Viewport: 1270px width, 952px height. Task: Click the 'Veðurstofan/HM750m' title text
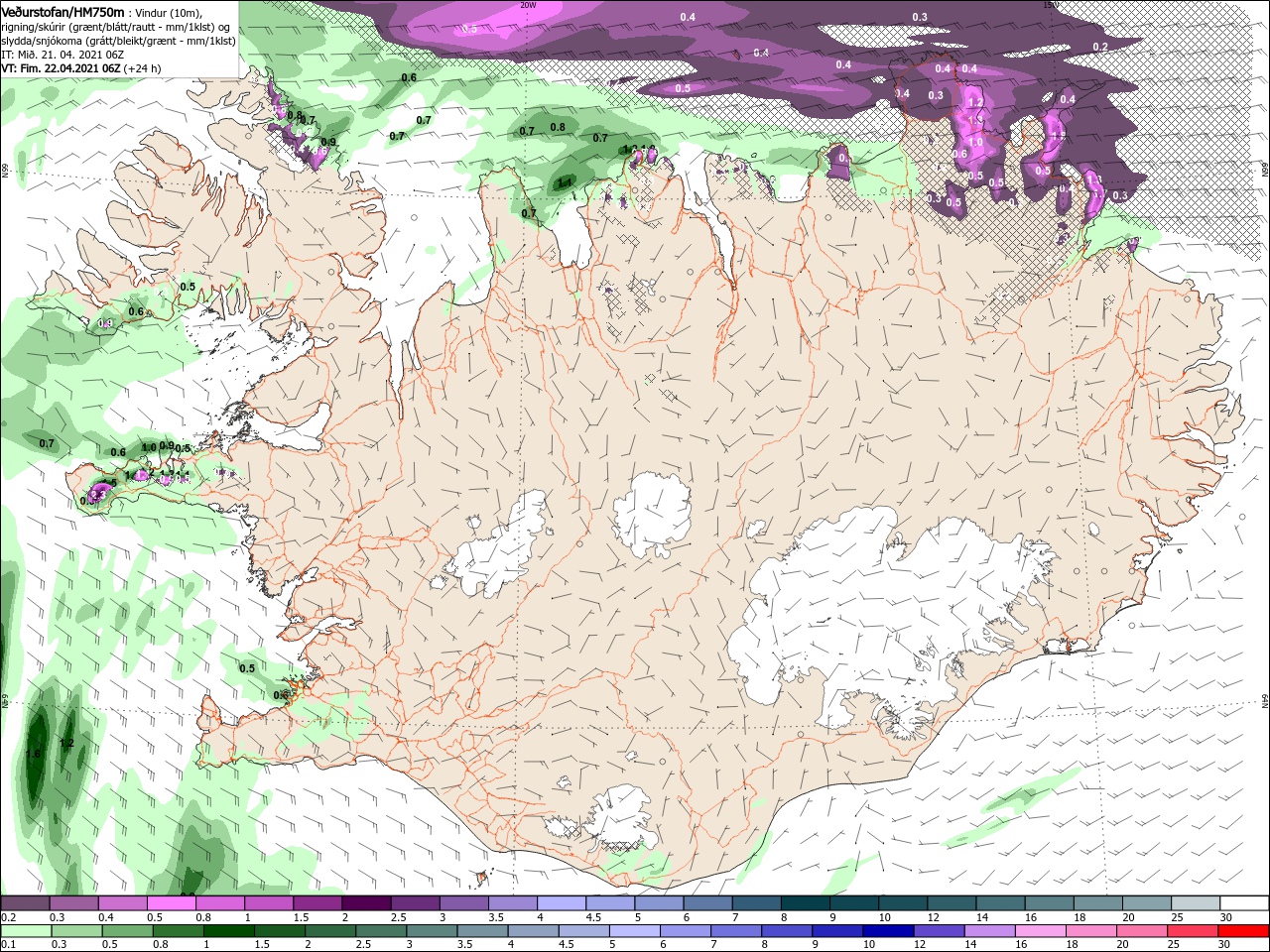point(63,12)
